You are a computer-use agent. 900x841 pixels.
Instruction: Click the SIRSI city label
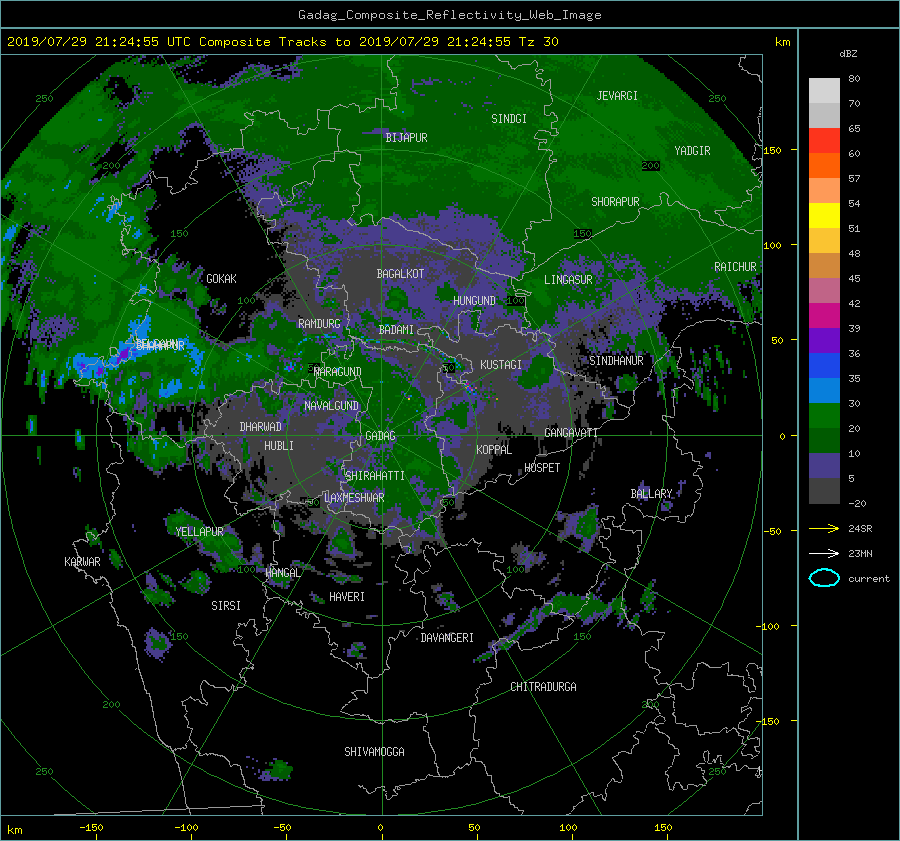coord(226,606)
